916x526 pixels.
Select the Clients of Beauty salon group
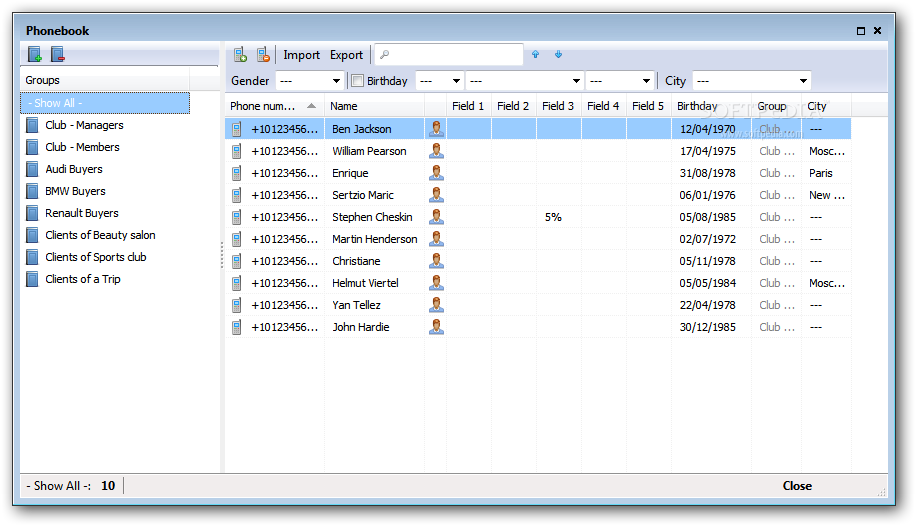point(100,235)
